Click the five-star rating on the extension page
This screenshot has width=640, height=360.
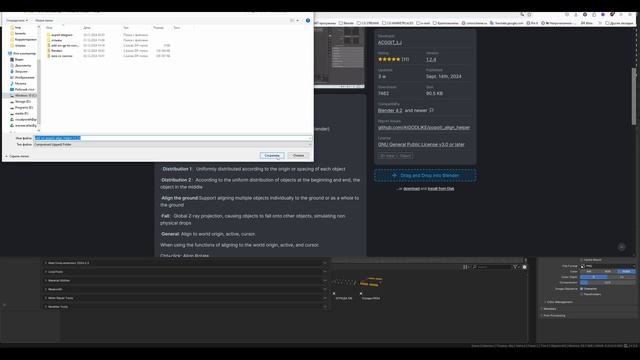[389, 60]
